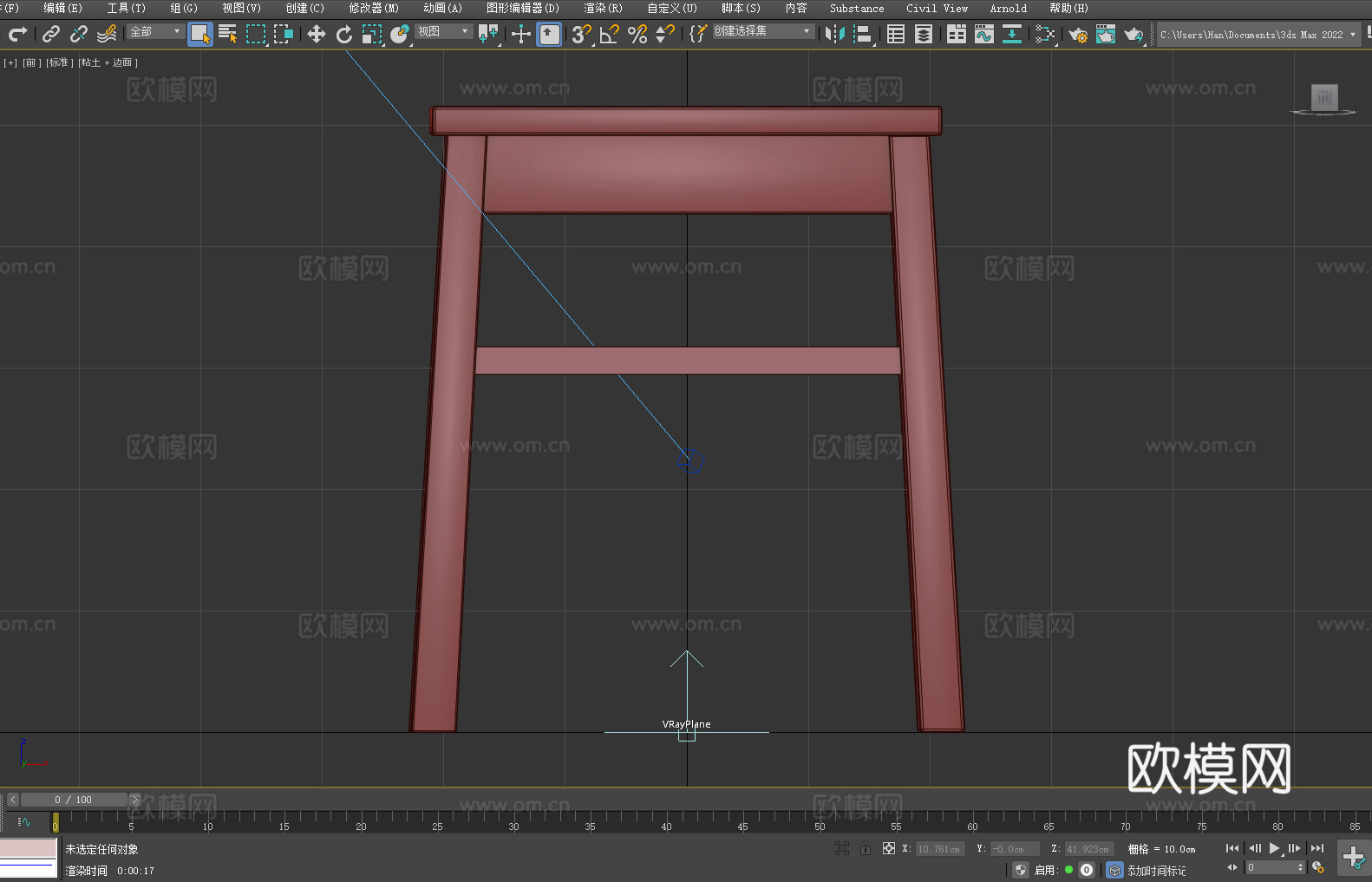Open the 创建选择集 named selection dropdown

coord(763,31)
